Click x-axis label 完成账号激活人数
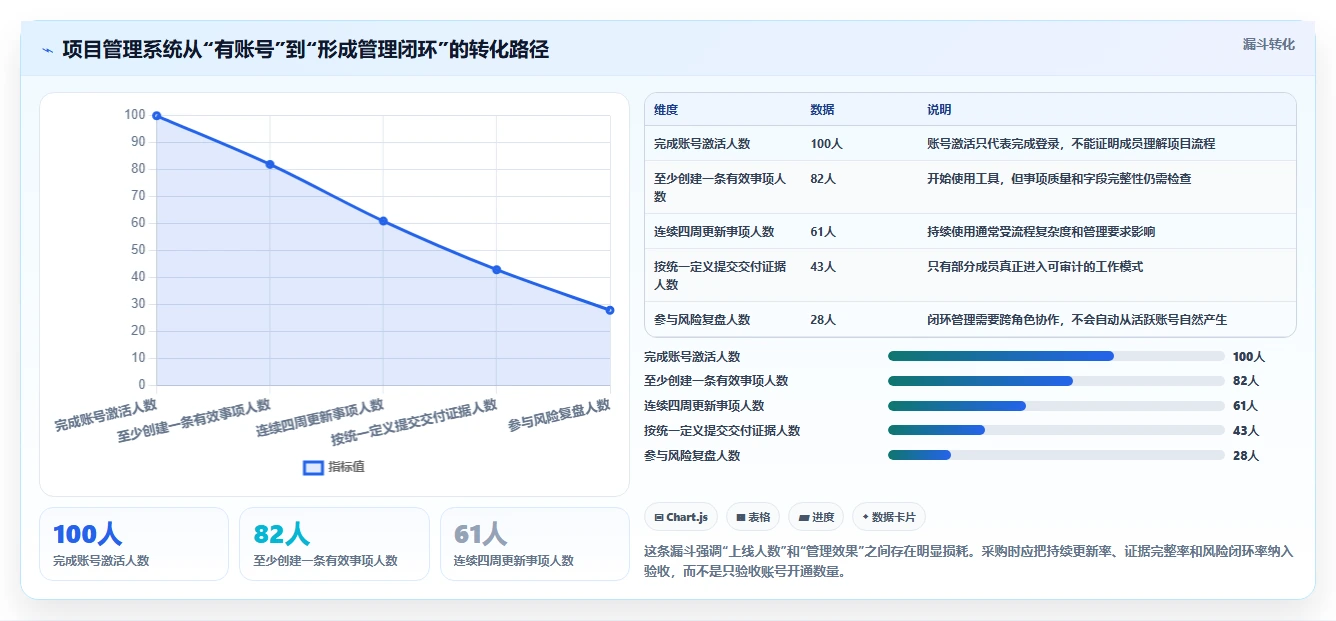Screen dimensions: 1336x621 pyautogui.click(x=106, y=414)
